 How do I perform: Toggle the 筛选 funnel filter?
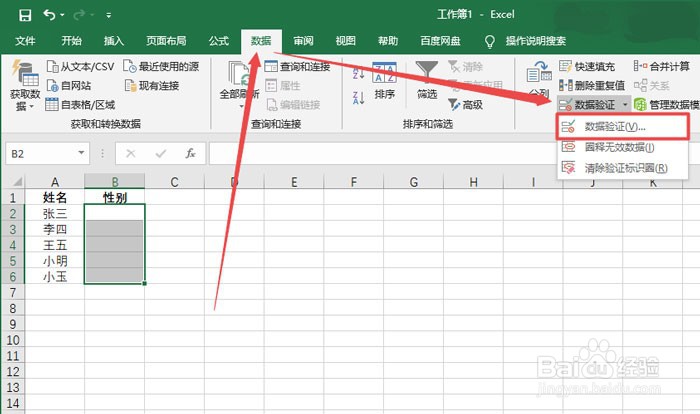427,80
